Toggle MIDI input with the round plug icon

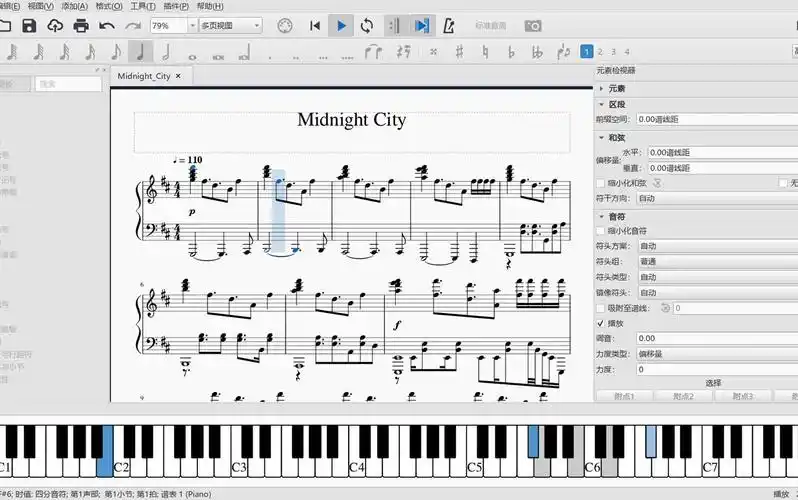tap(284, 25)
